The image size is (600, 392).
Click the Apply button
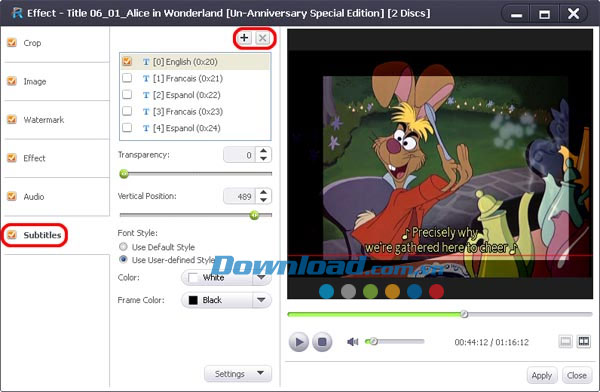click(542, 376)
